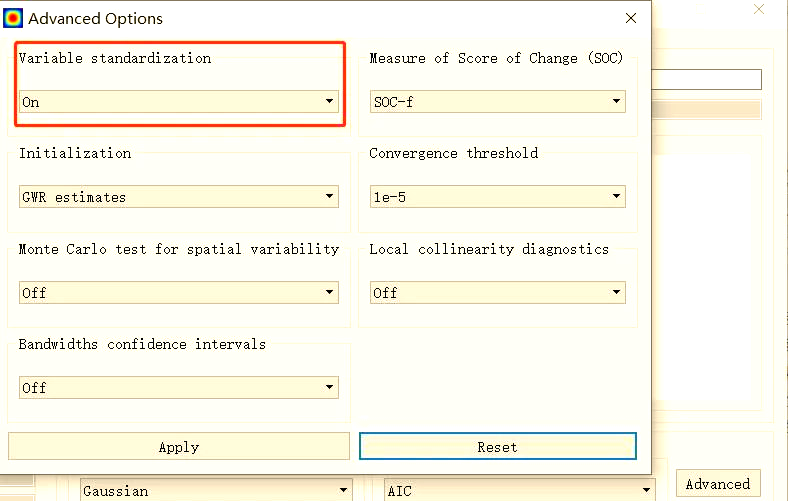Expand the AIC criterion dropdown
788x501 pixels.
click(x=519, y=490)
